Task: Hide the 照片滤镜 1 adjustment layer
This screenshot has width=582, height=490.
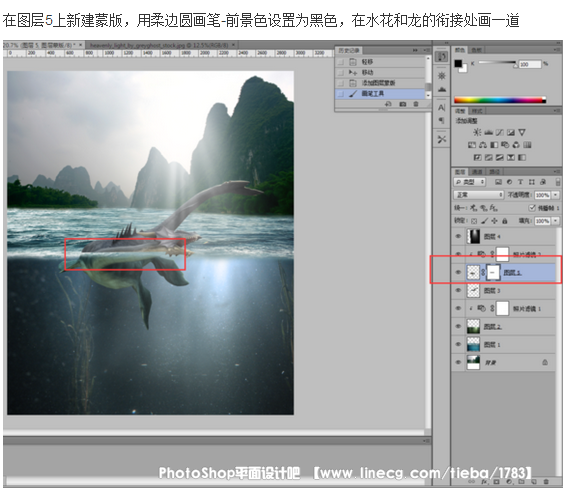Action: 458,308
